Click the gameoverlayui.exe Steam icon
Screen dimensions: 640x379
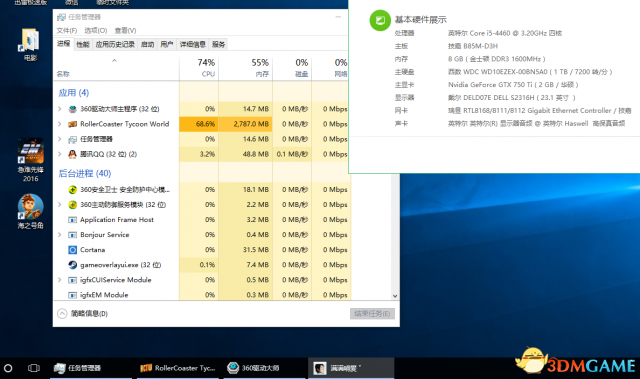pyautogui.click(x=73, y=265)
